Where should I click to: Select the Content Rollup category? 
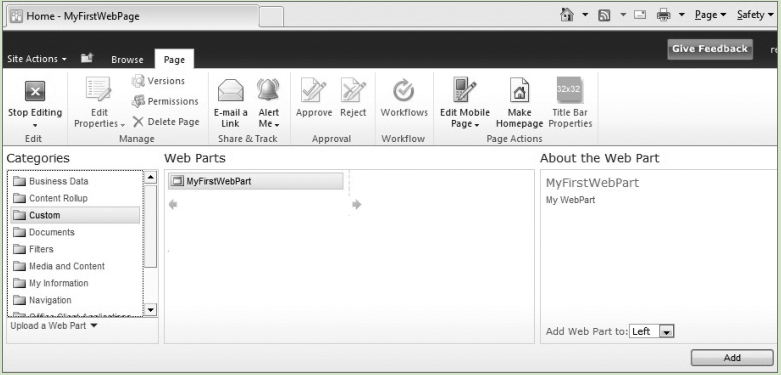pos(76,198)
